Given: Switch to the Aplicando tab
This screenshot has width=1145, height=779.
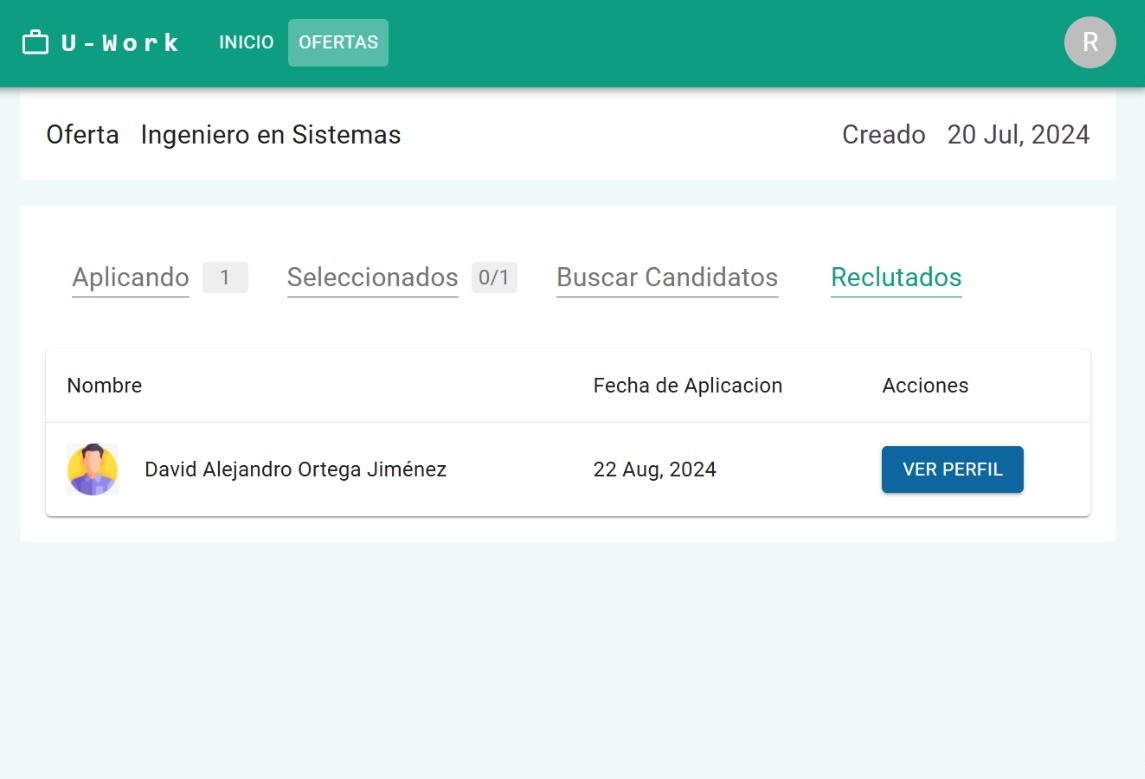Looking at the screenshot, I should (x=129, y=277).
